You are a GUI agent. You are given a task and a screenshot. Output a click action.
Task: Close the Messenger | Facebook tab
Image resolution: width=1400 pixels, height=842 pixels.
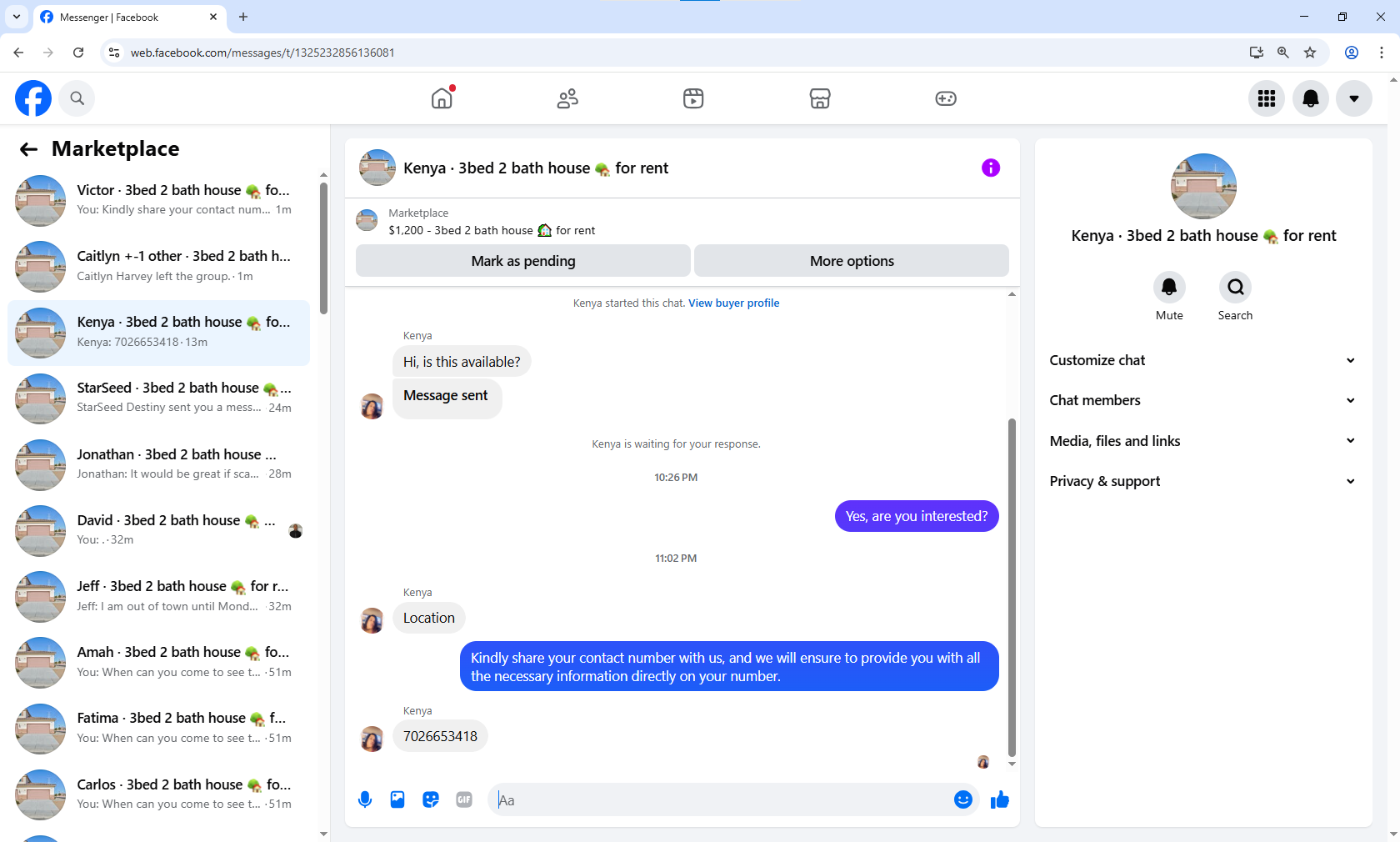click(213, 17)
